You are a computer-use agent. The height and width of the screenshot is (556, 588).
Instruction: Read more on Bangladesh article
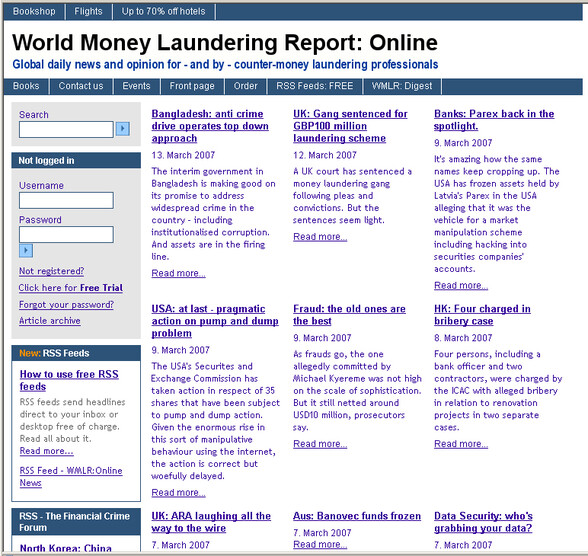(x=178, y=273)
